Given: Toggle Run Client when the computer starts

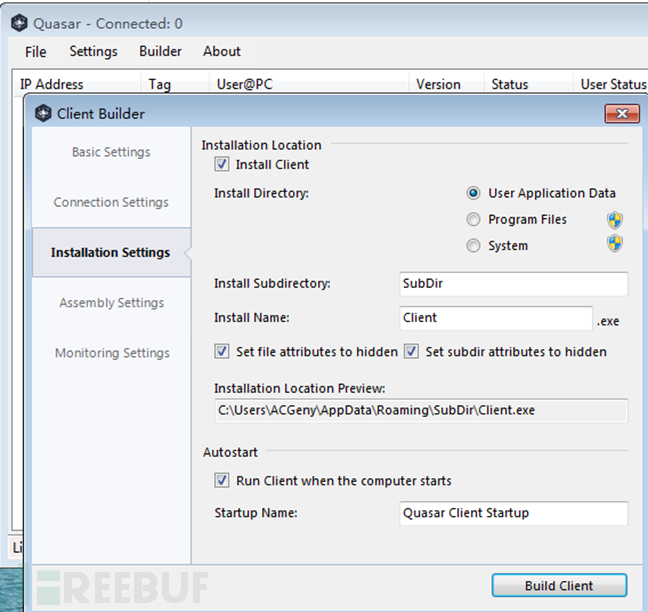Looking at the screenshot, I should coord(222,481).
